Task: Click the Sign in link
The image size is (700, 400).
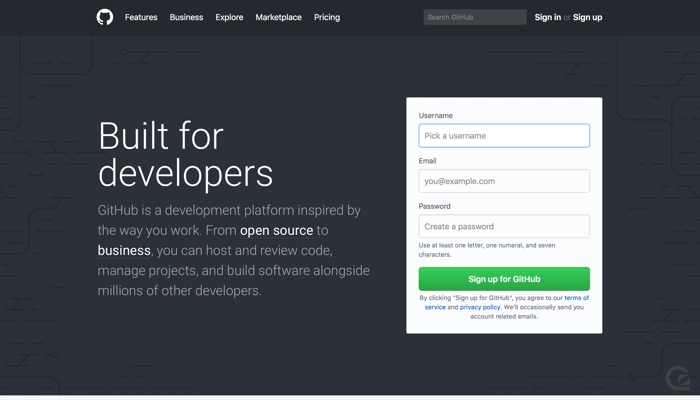Action: pyautogui.click(x=548, y=17)
